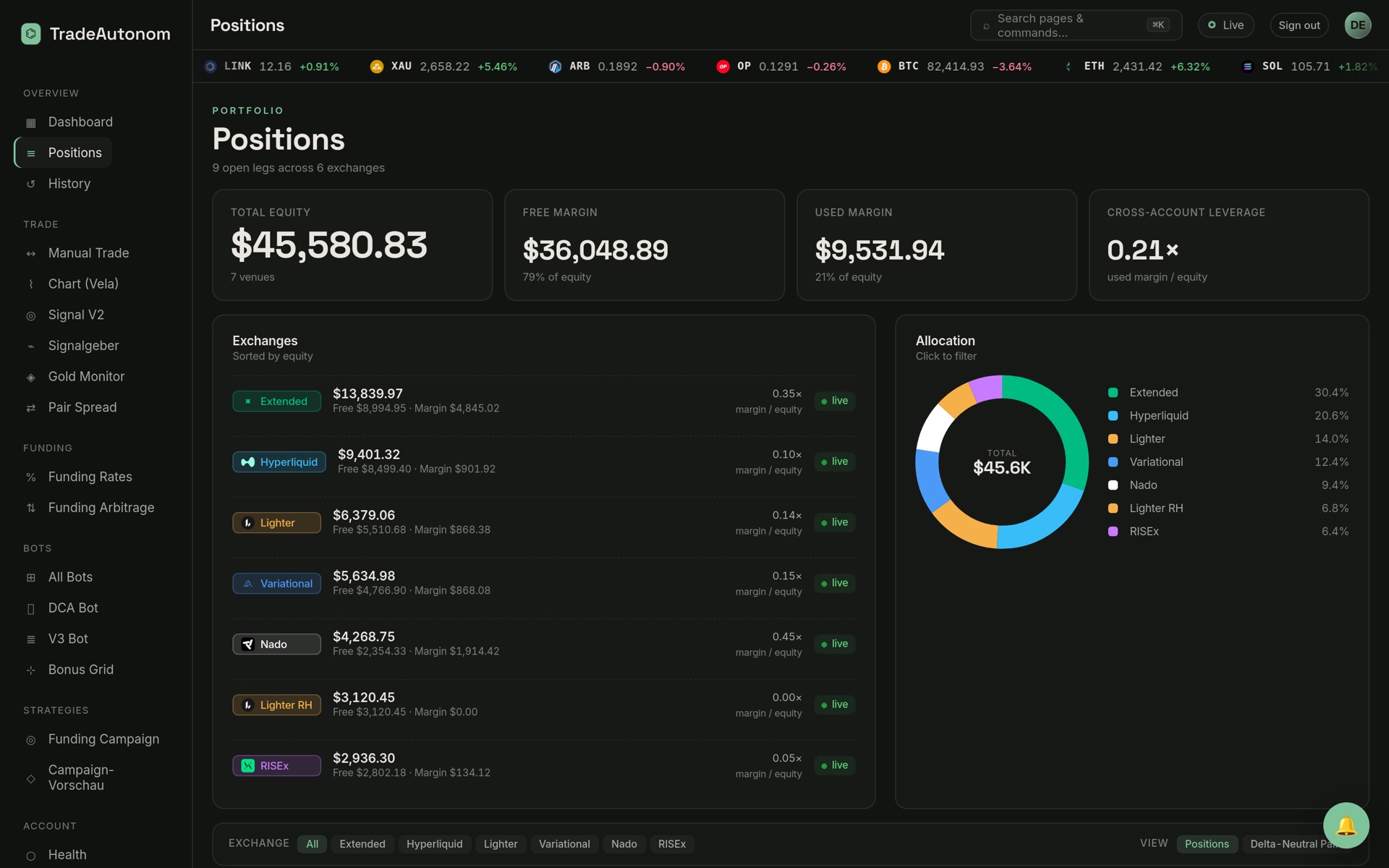Click the BTC coin icon in ticker
Screen dimensions: 1389x868
coord(883,67)
